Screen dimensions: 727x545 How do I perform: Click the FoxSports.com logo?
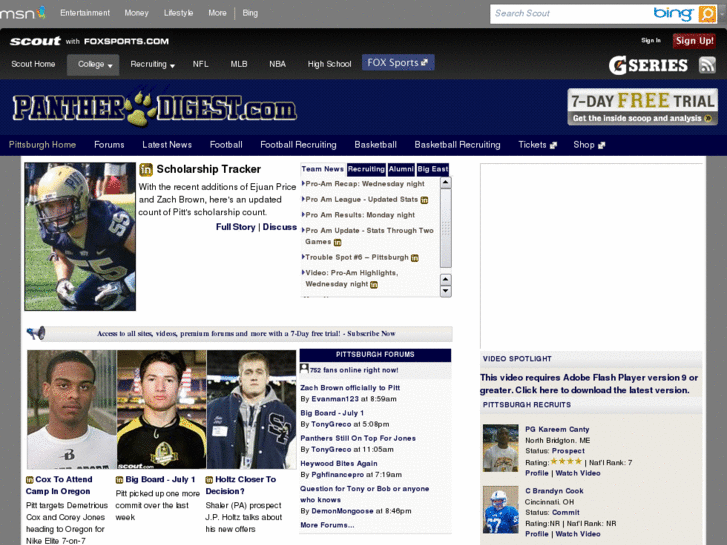(x=126, y=41)
